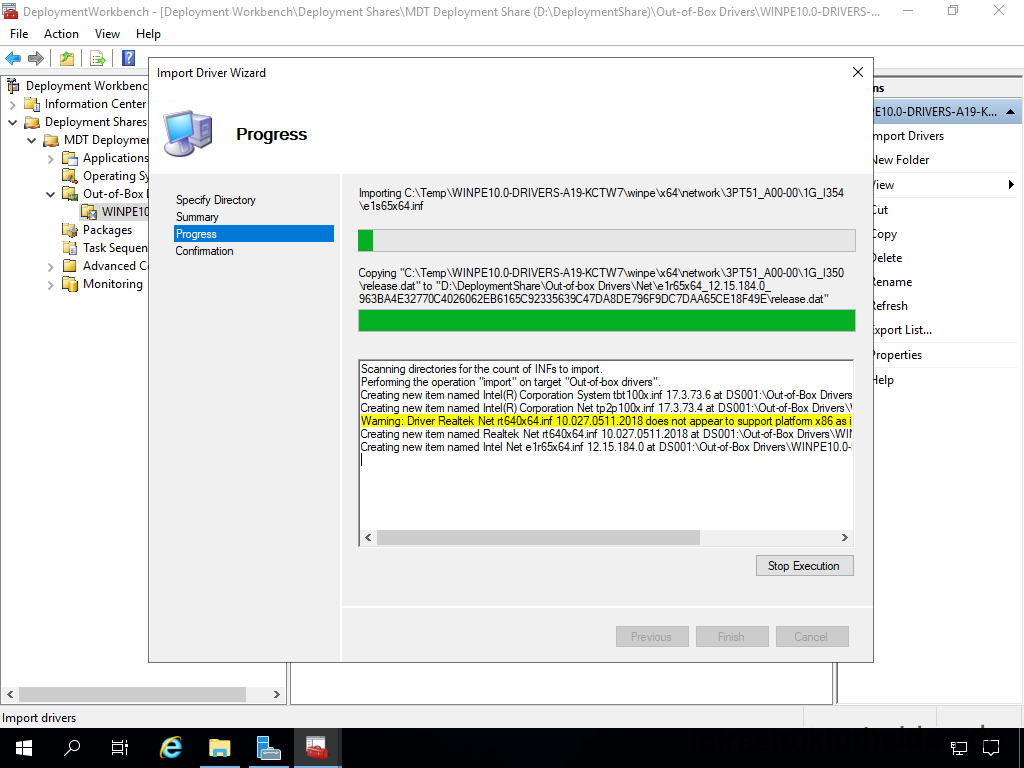Click the Monitoring node icon
This screenshot has height=768, width=1024.
pyautogui.click(x=70, y=283)
